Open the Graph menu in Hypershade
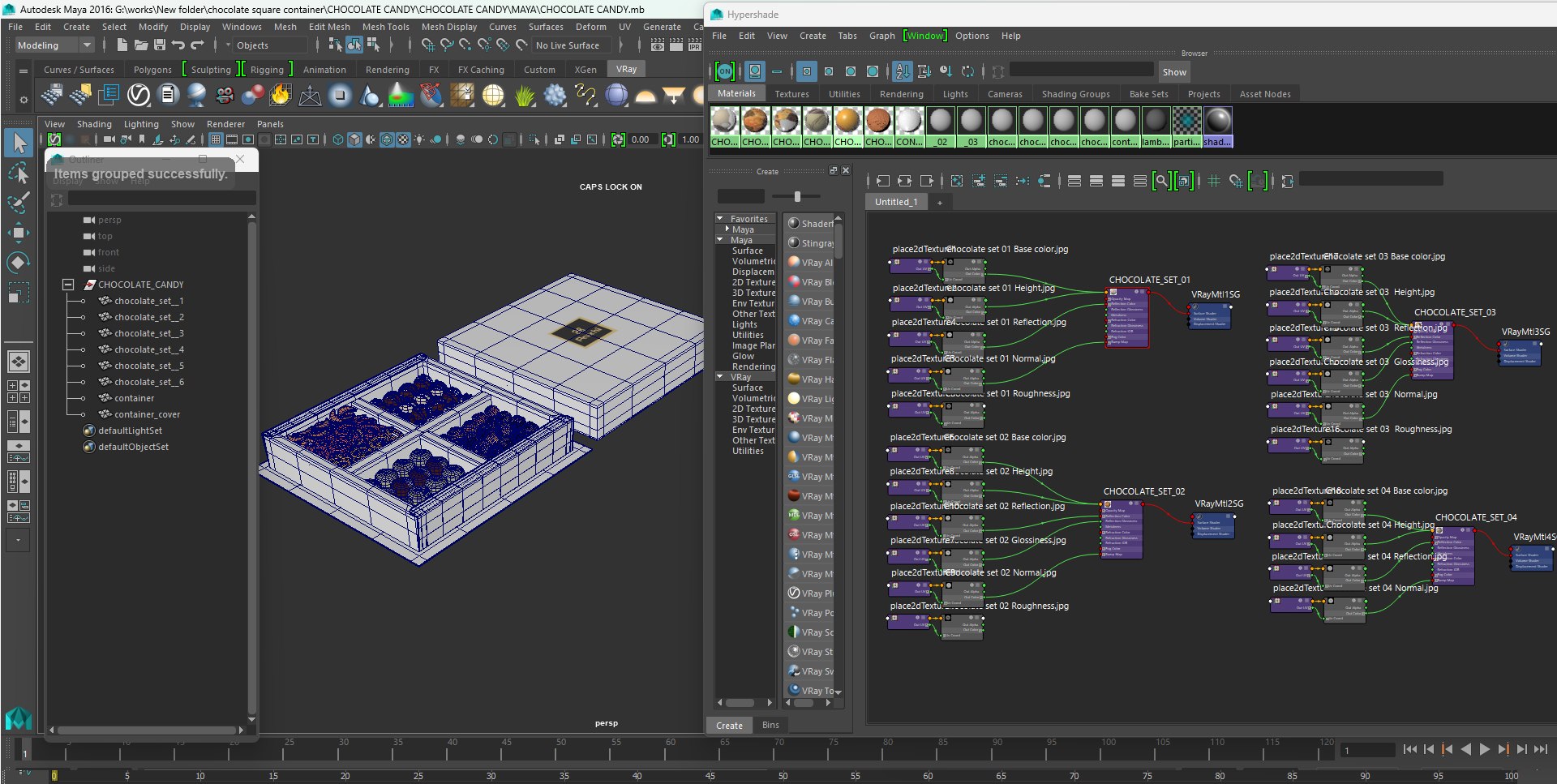1557x784 pixels. (x=881, y=36)
